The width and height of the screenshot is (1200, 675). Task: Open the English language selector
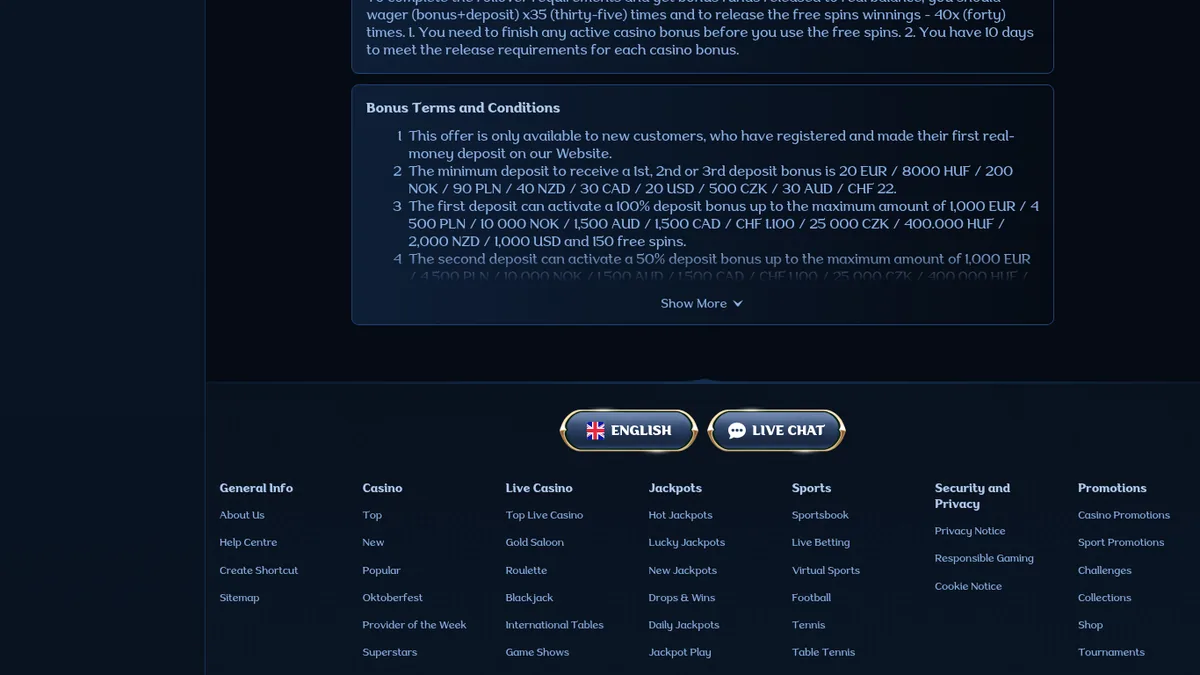point(629,430)
